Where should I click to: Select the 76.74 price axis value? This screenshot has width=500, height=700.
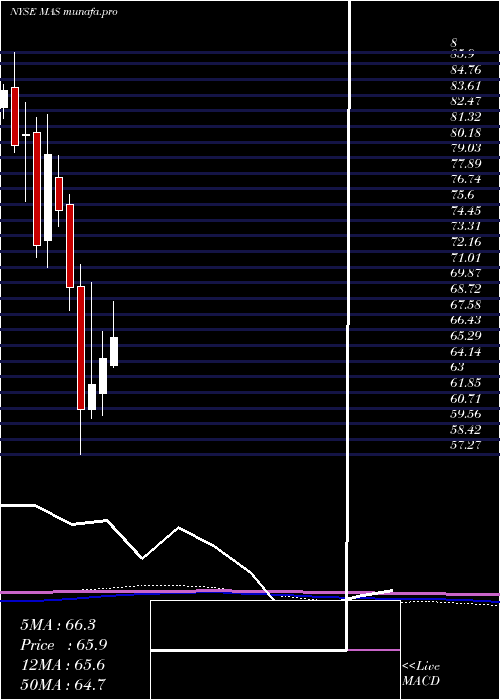(466, 179)
